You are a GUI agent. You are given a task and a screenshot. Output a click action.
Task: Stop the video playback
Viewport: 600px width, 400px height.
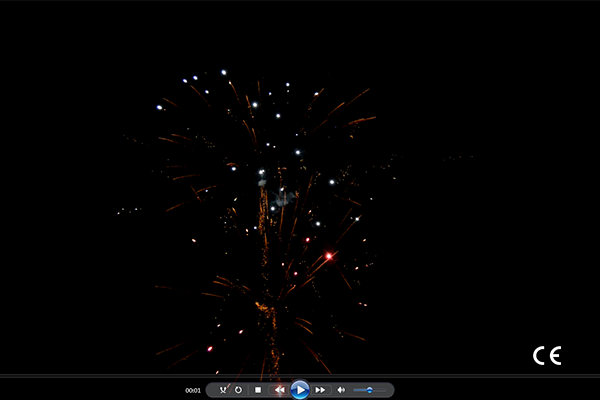point(258,390)
